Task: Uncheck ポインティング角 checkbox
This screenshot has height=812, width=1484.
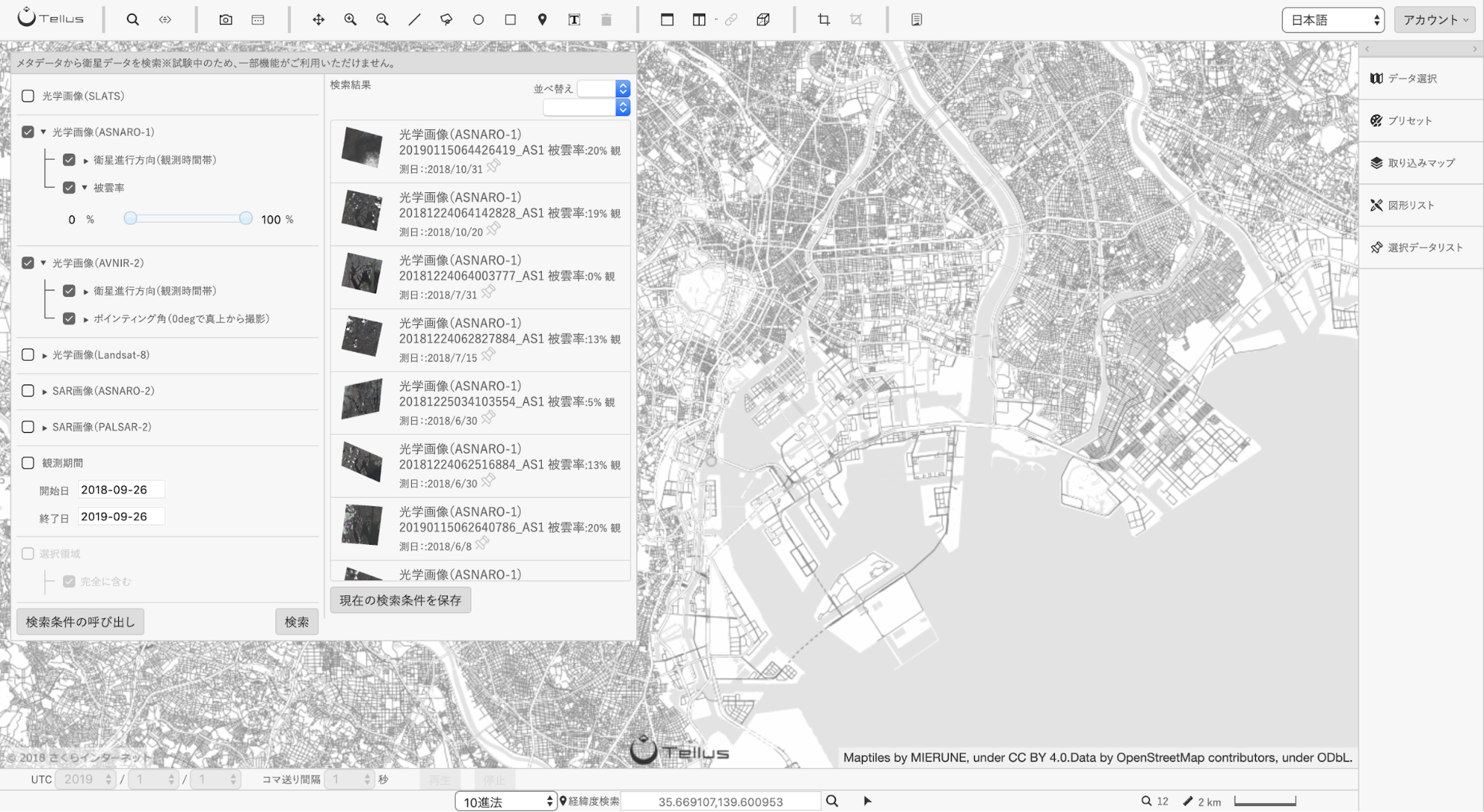Action: point(69,318)
